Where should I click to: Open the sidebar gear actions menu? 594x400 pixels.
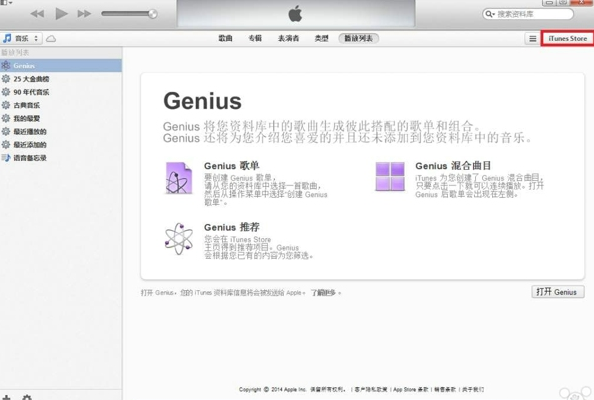pos(27,397)
